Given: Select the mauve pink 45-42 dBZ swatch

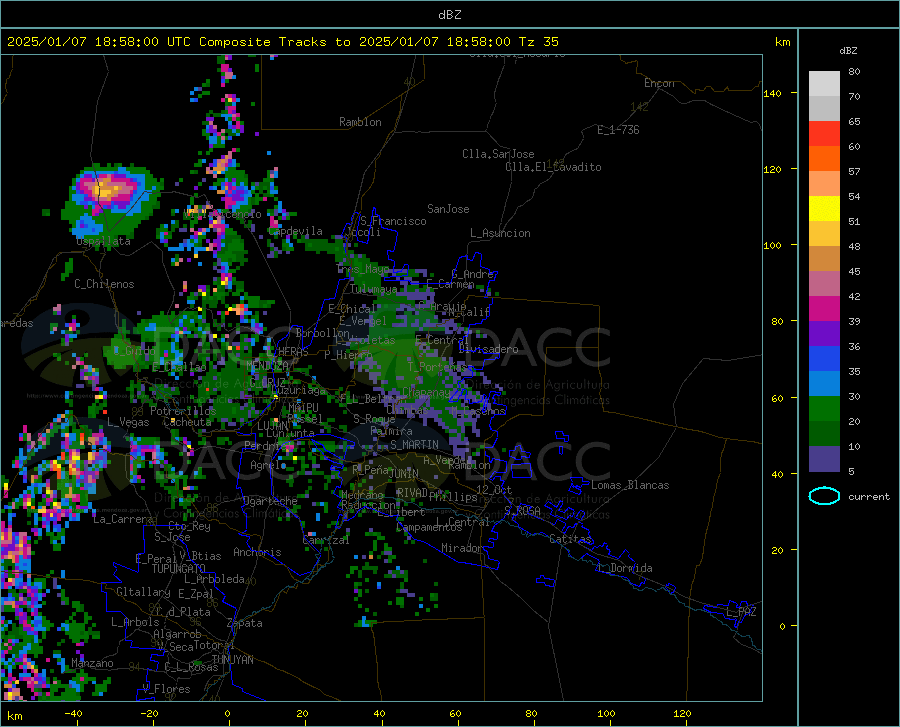Looking at the screenshot, I should [824, 283].
